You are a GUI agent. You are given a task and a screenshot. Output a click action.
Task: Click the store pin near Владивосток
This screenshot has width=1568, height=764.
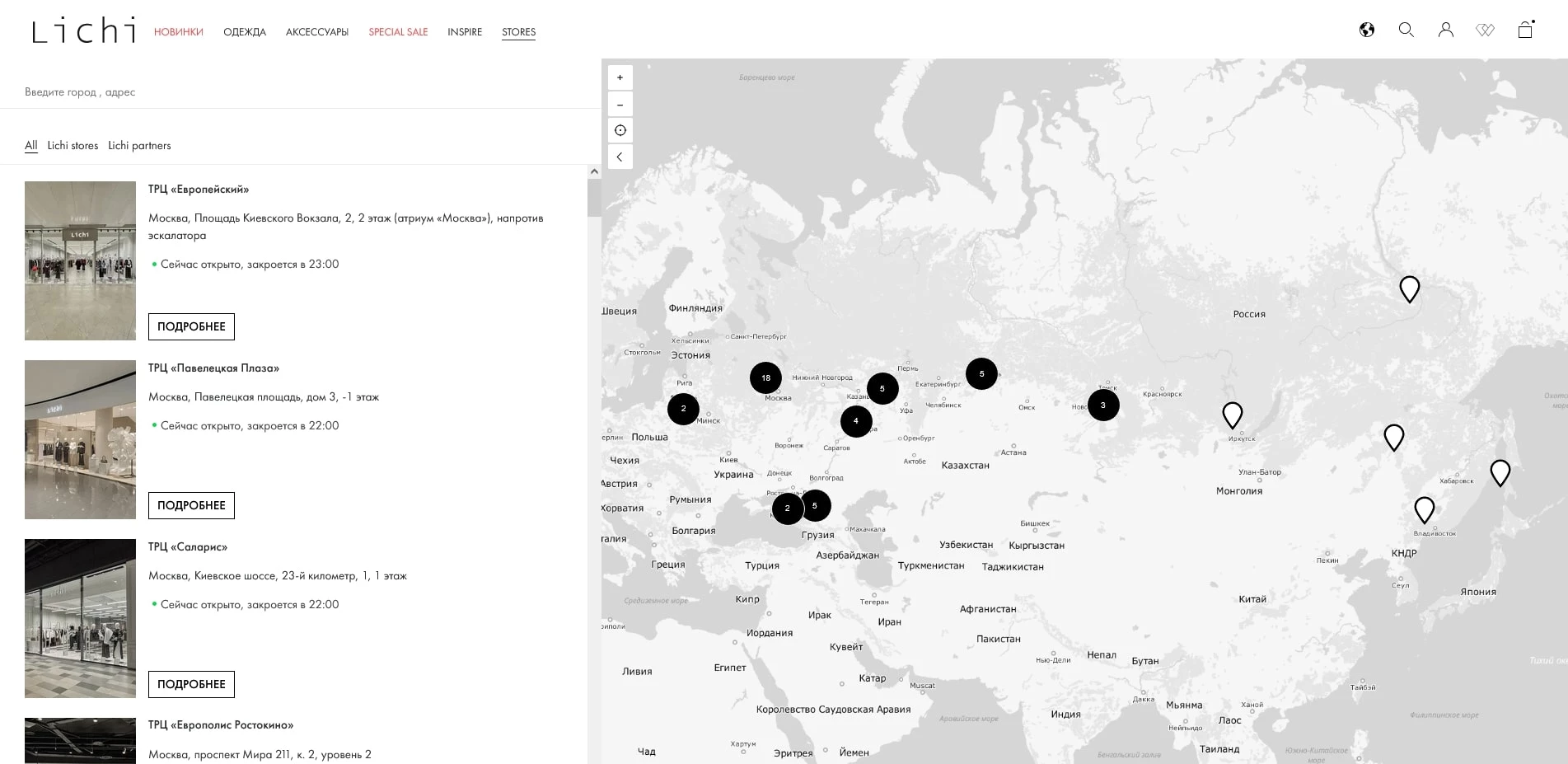click(1424, 509)
